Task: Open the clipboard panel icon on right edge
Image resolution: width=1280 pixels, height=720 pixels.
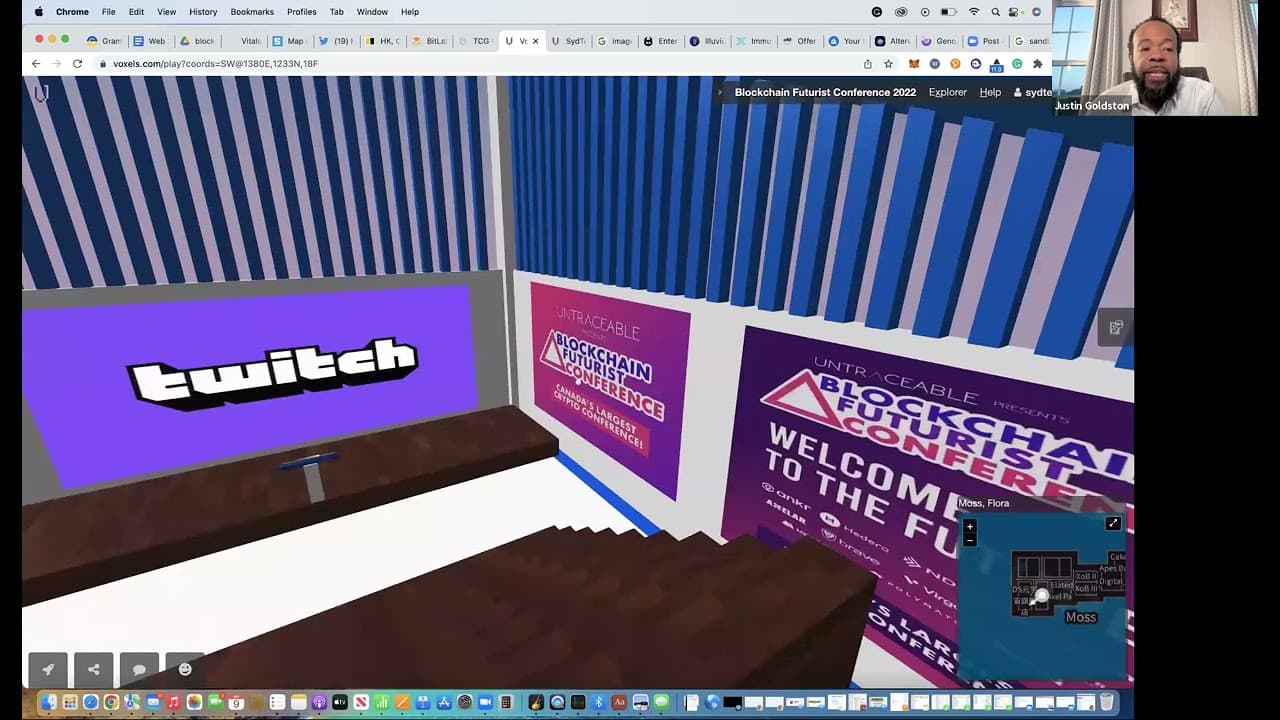Action: point(1116,327)
